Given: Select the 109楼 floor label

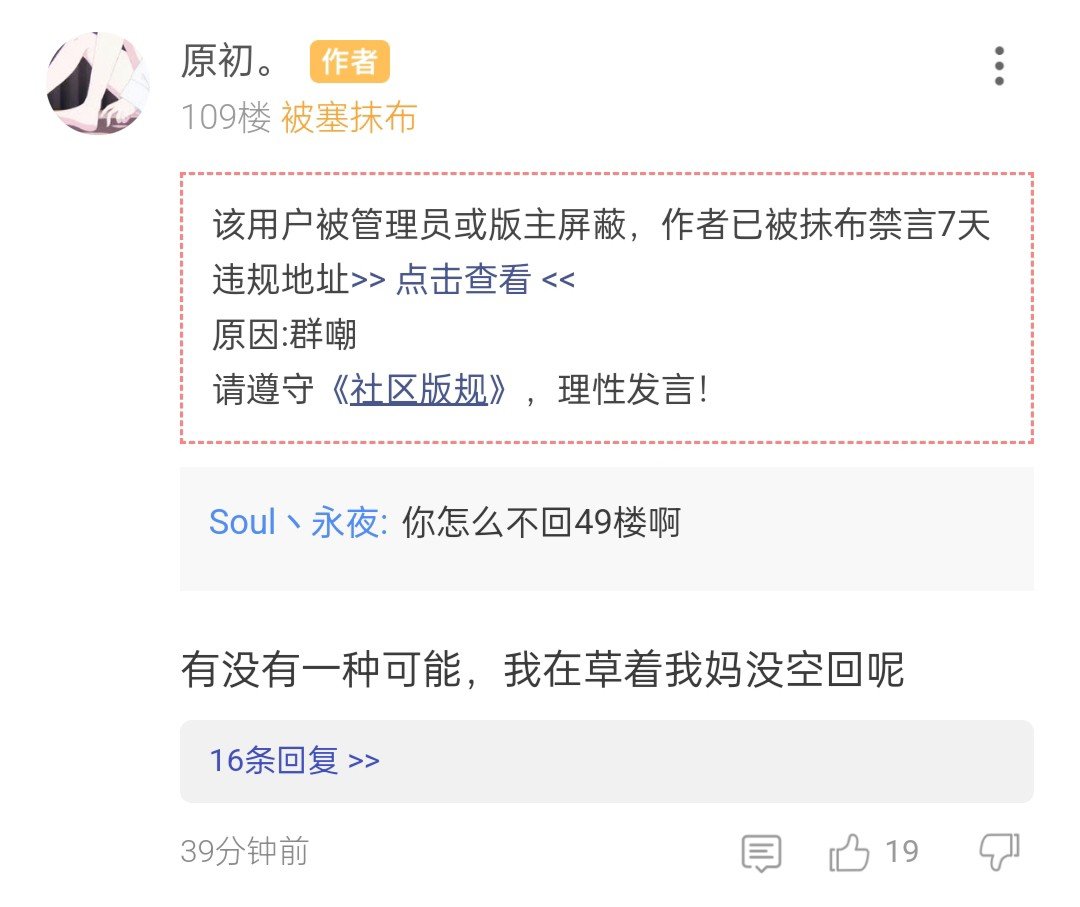Looking at the screenshot, I should pos(226,118).
